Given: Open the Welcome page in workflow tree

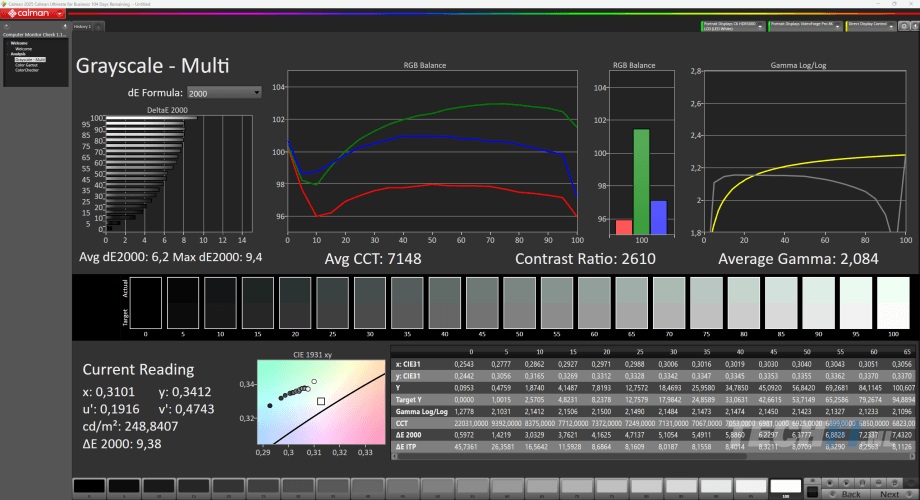Looking at the screenshot, I should tap(23, 49).
